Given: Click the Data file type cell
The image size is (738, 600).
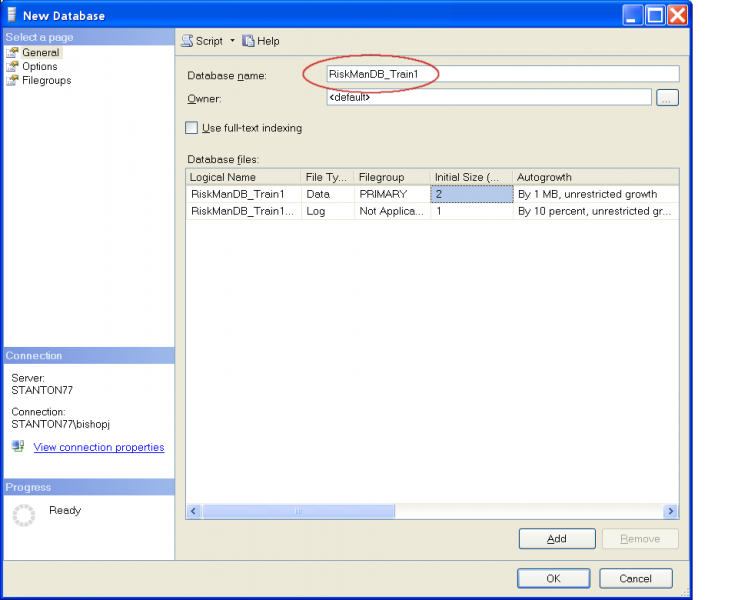Looking at the screenshot, I should (x=328, y=194).
